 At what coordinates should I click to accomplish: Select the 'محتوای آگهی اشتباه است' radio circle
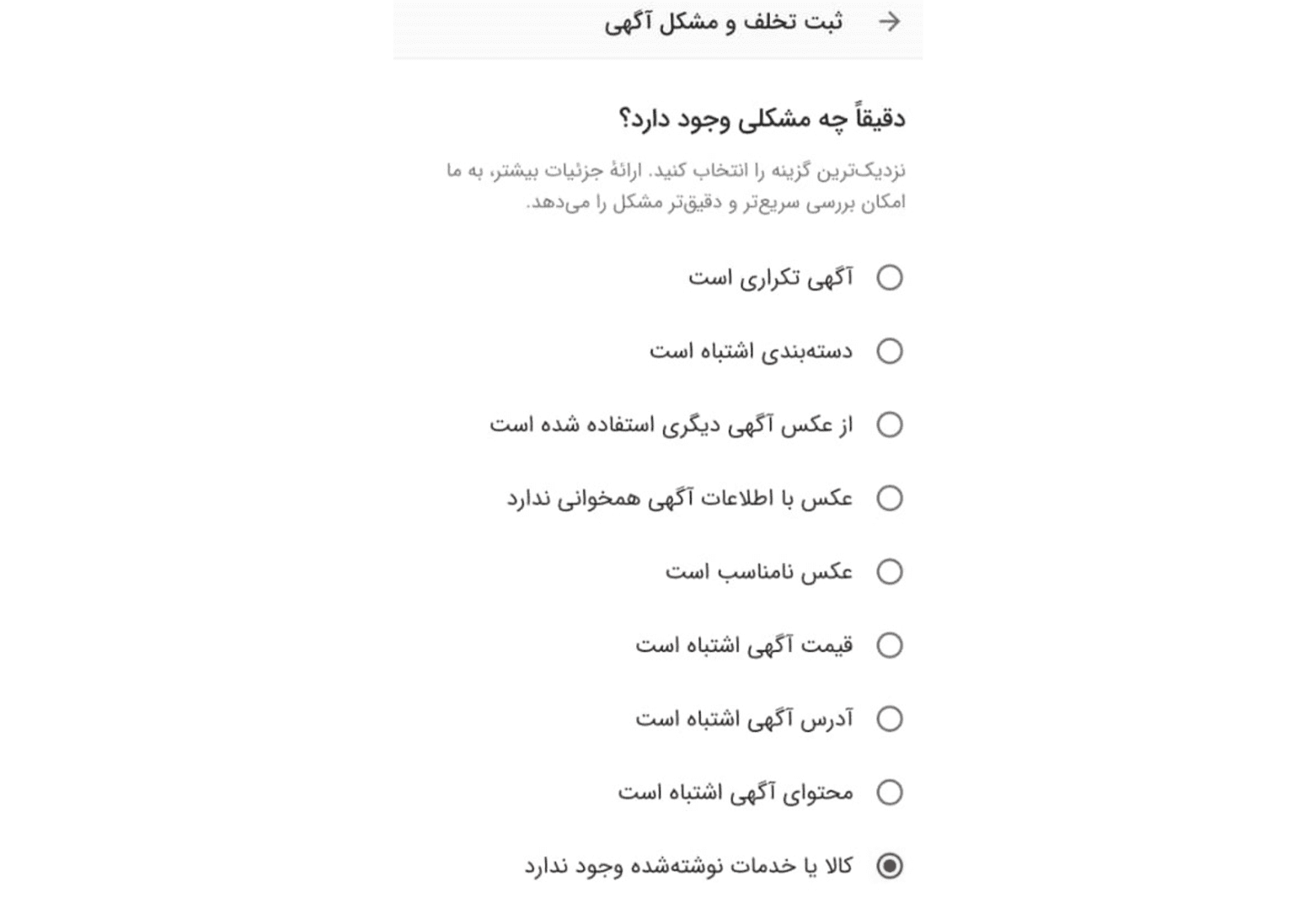tap(890, 793)
